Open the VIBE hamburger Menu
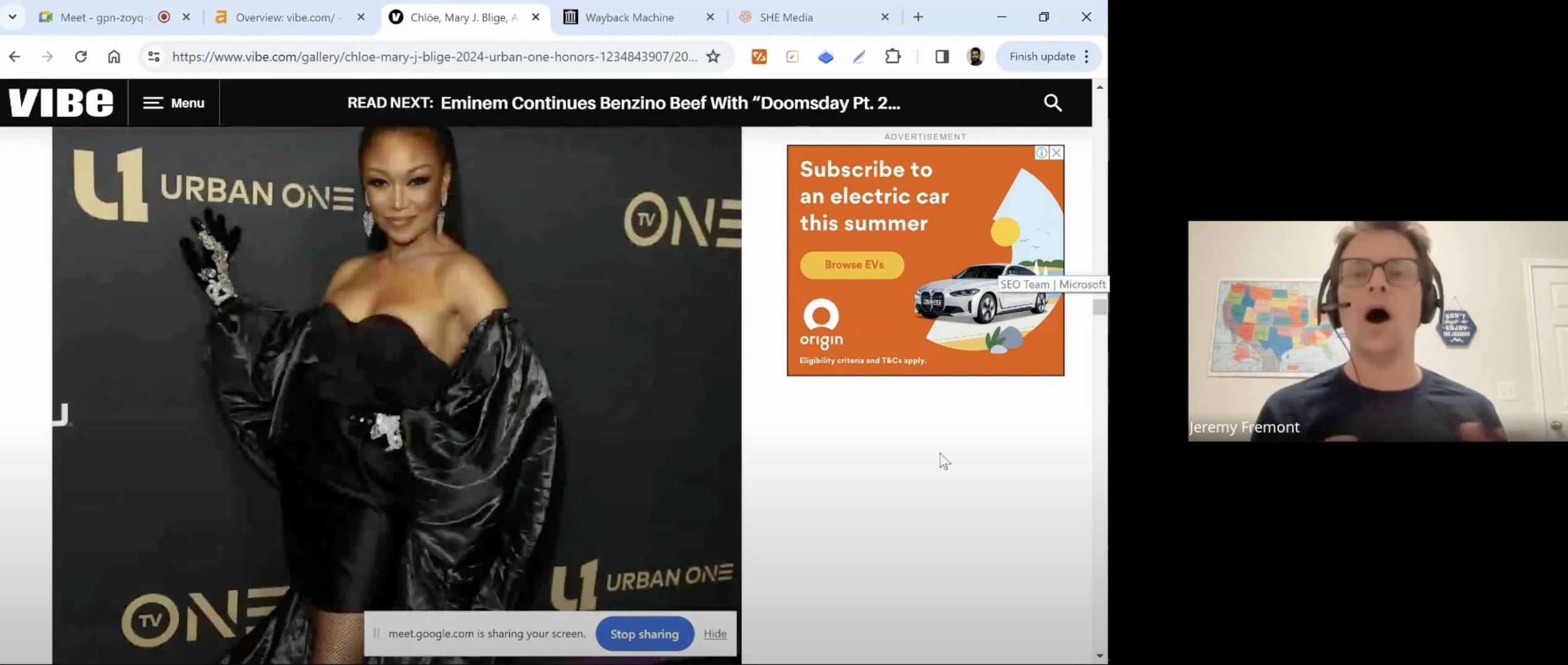1568x665 pixels. [174, 103]
